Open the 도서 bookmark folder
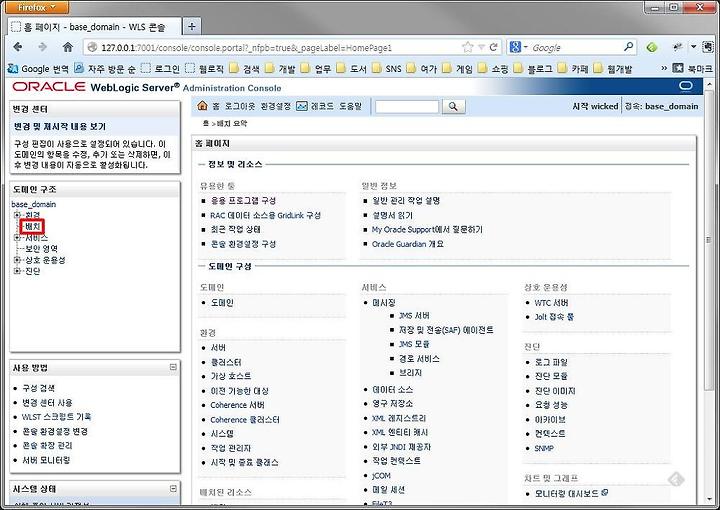This screenshot has width=720, height=510. [352, 69]
